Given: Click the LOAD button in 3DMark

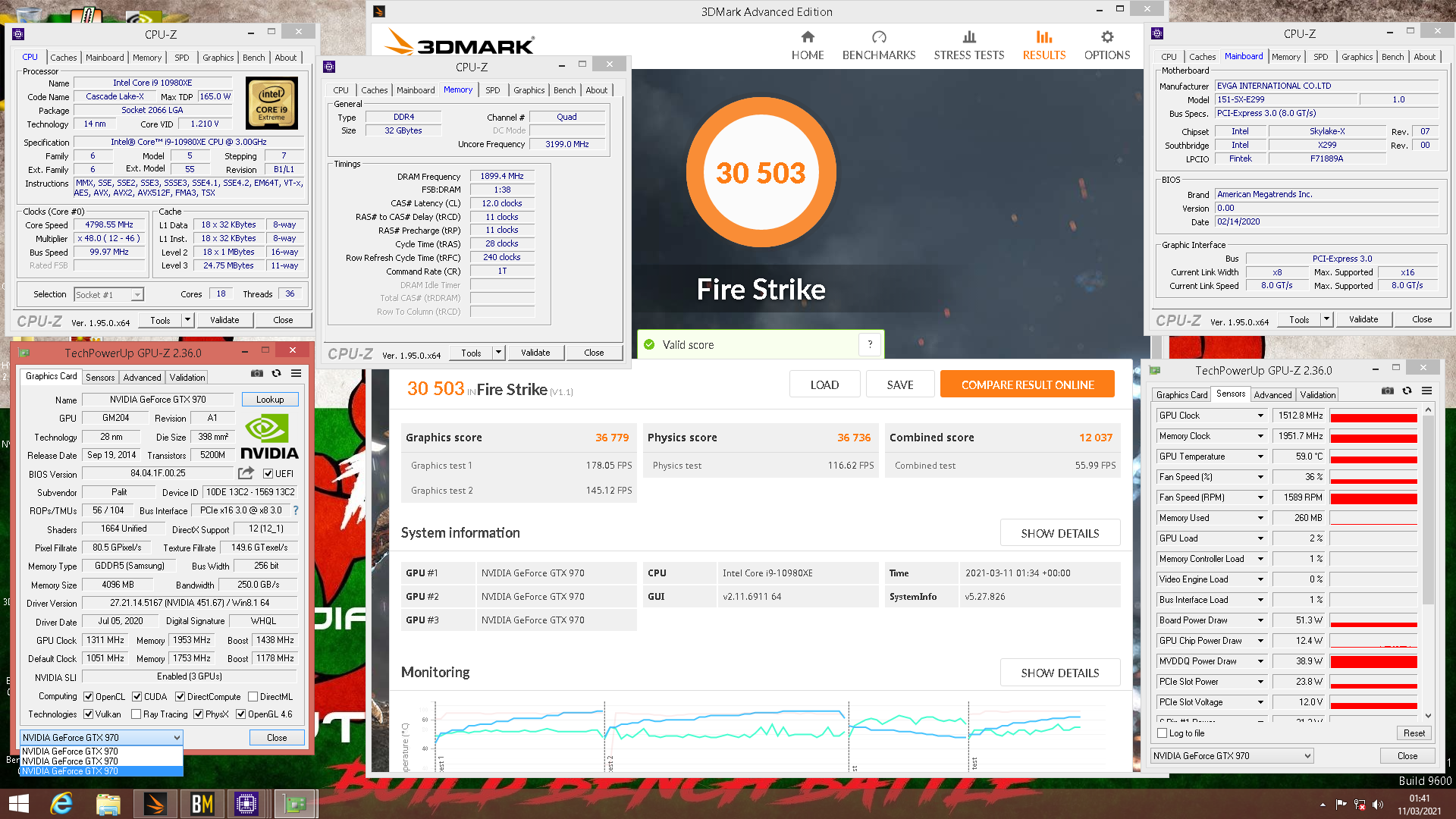Looking at the screenshot, I should pos(824,384).
